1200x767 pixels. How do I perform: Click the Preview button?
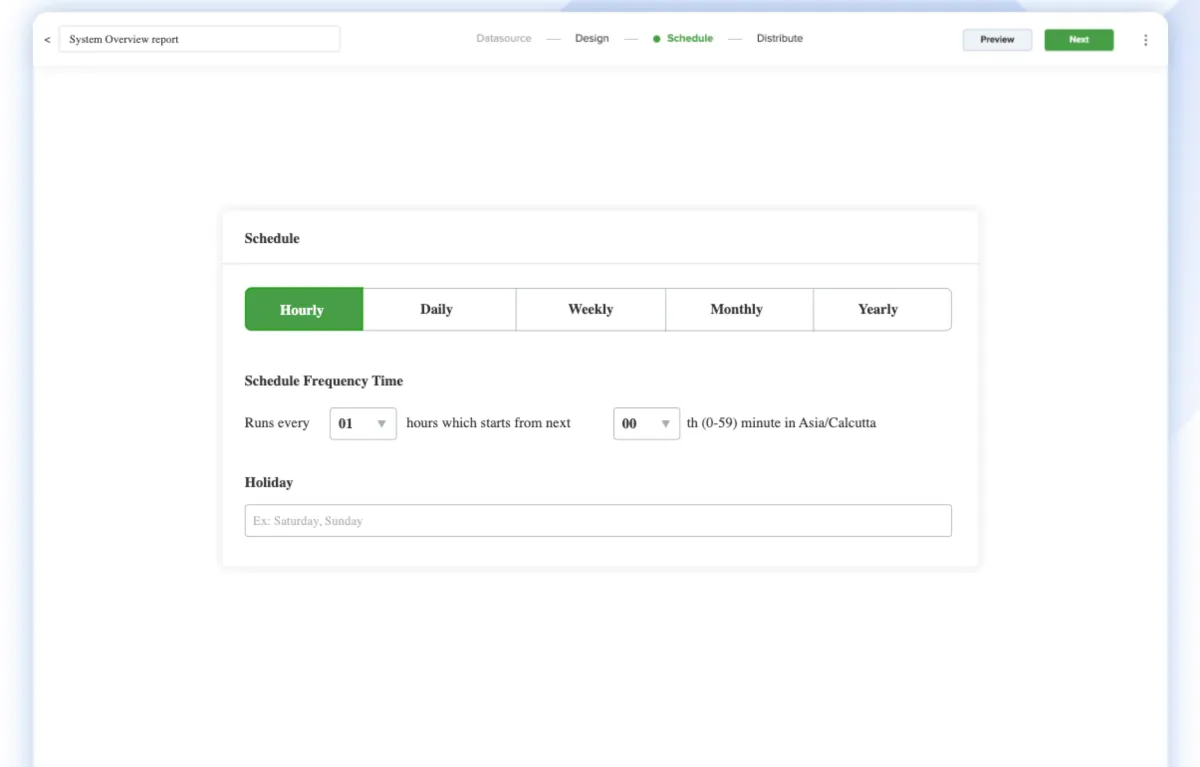[997, 40]
